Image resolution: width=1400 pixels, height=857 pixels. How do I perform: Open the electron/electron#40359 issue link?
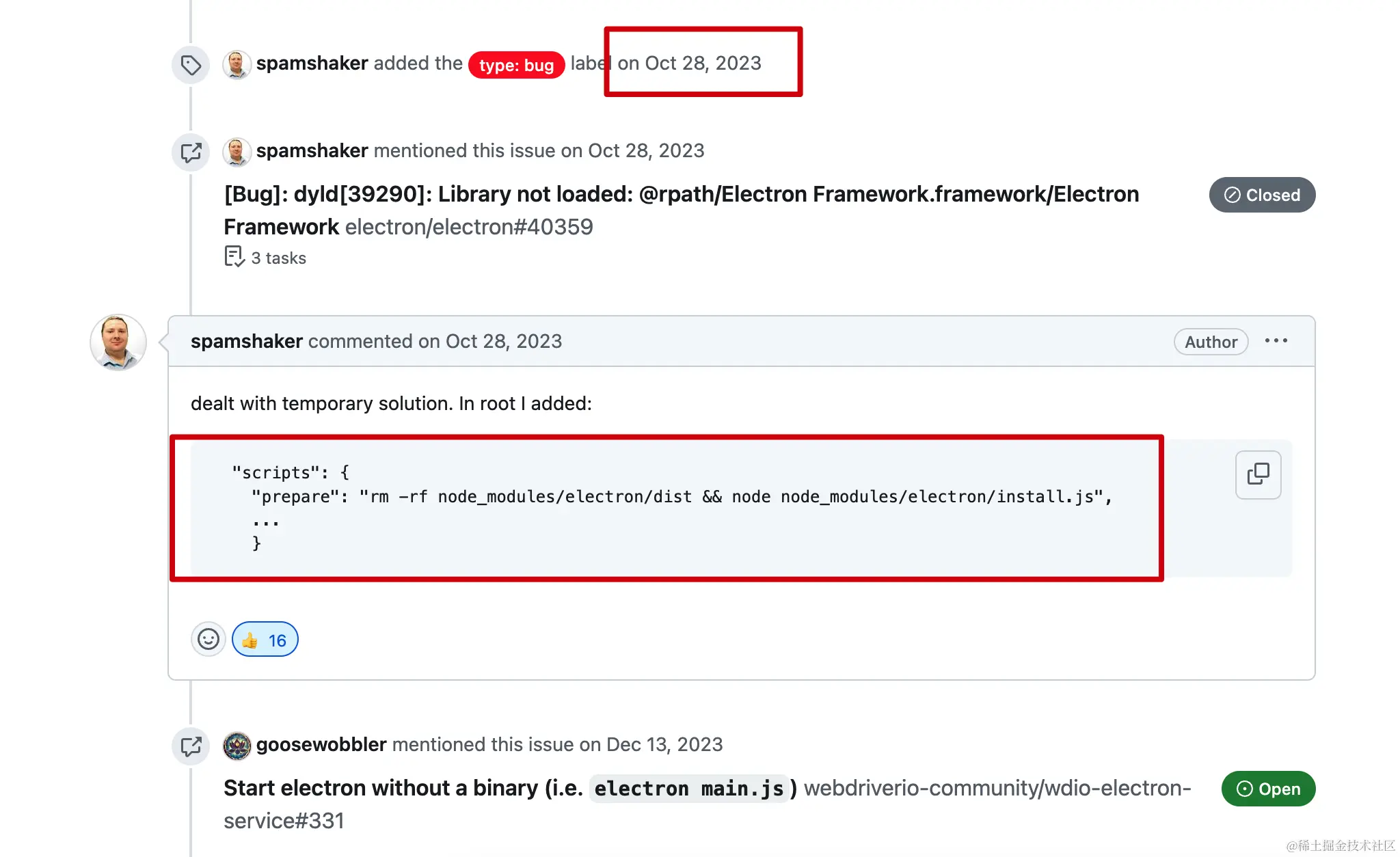coord(468,226)
